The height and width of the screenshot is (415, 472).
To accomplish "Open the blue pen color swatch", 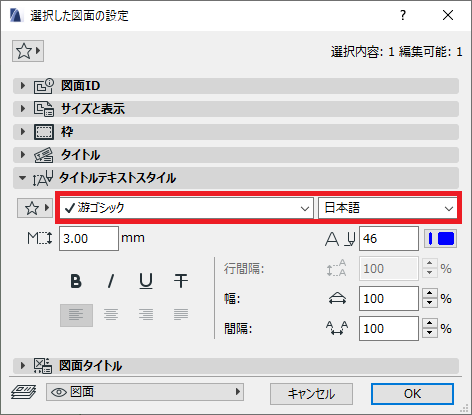I will (x=440, y=239).
